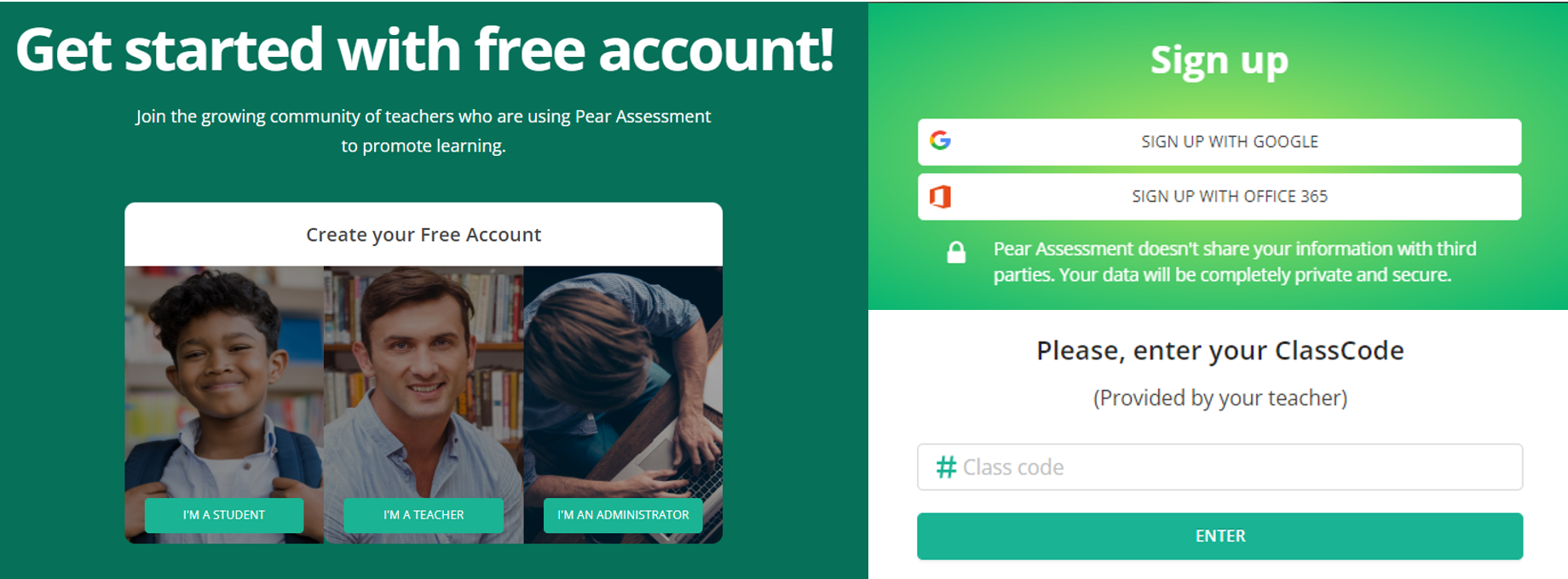The height and width of the screenshot is (579, 1568).
Task: Click the green ENTER button
Action: [1219, 536]
